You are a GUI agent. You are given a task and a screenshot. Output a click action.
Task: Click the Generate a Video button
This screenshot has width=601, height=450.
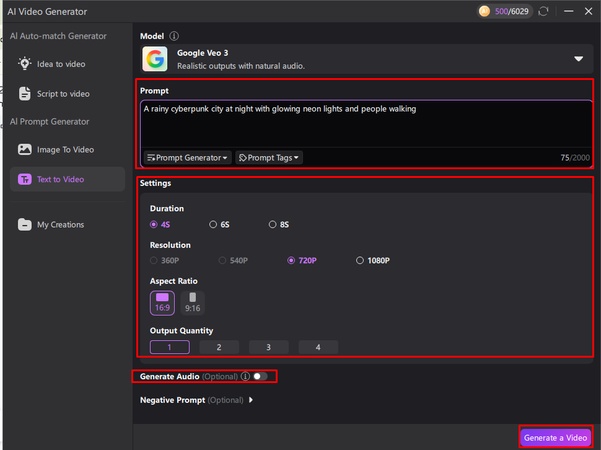[x=555, y=438]
